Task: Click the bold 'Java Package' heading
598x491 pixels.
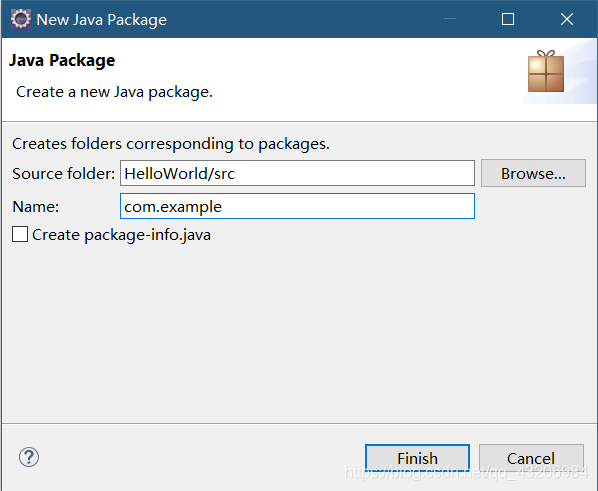Action: point(62,61)
